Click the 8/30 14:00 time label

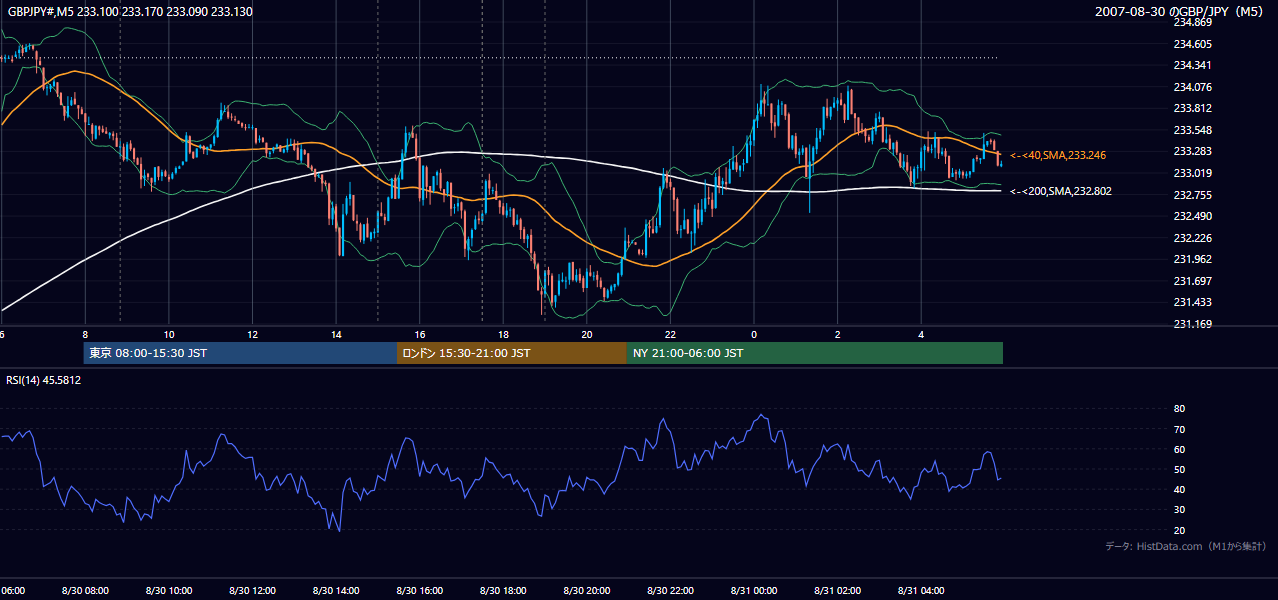point(336,590)
